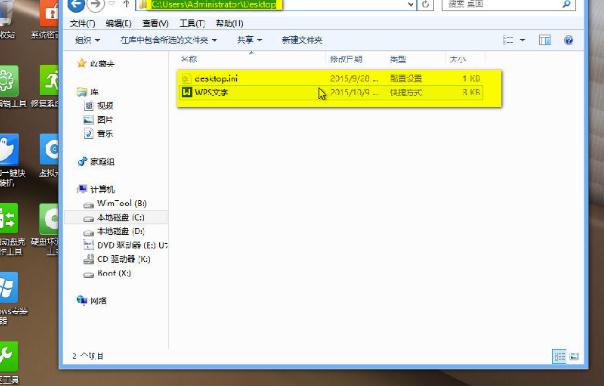Click the 配置设置 type cell
This screenshot has width=604, height=386.
[406, 79]
